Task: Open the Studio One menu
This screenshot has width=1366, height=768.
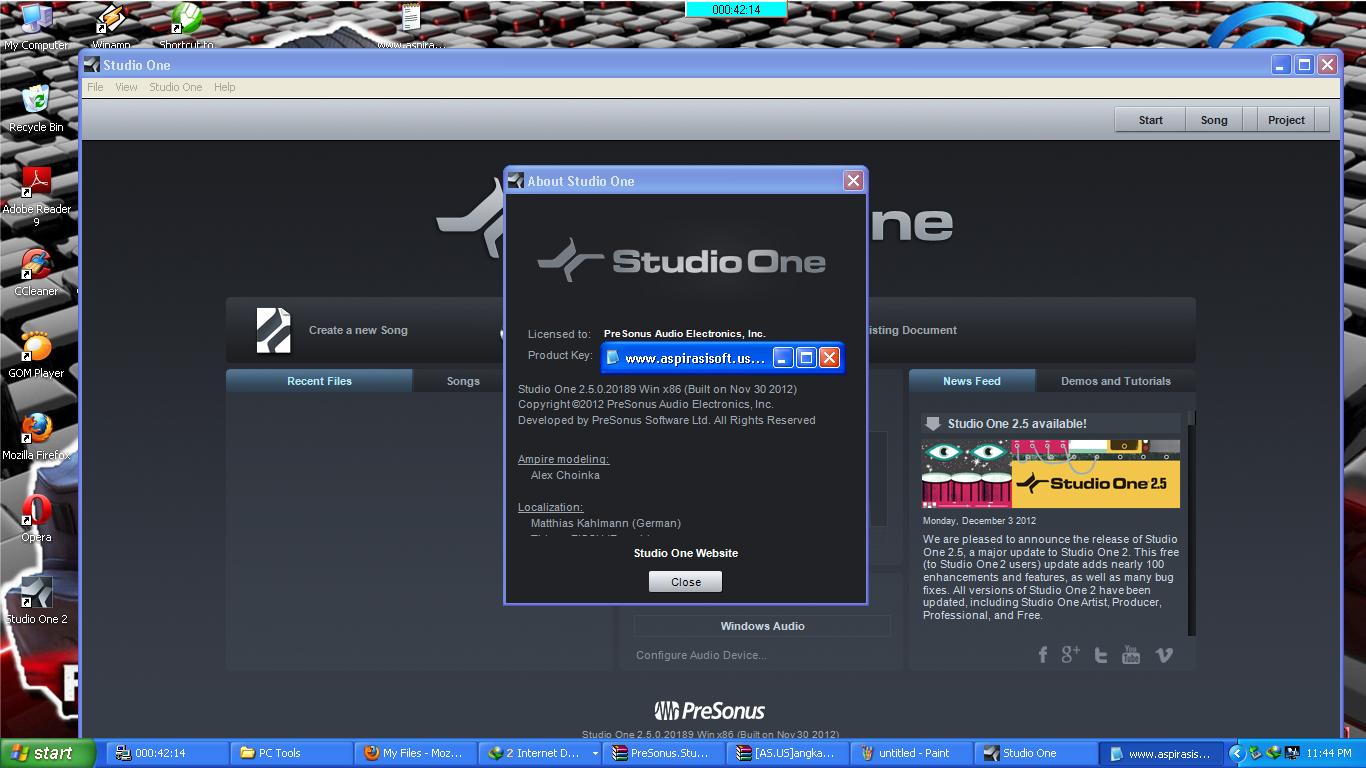Action: [176, 87]
